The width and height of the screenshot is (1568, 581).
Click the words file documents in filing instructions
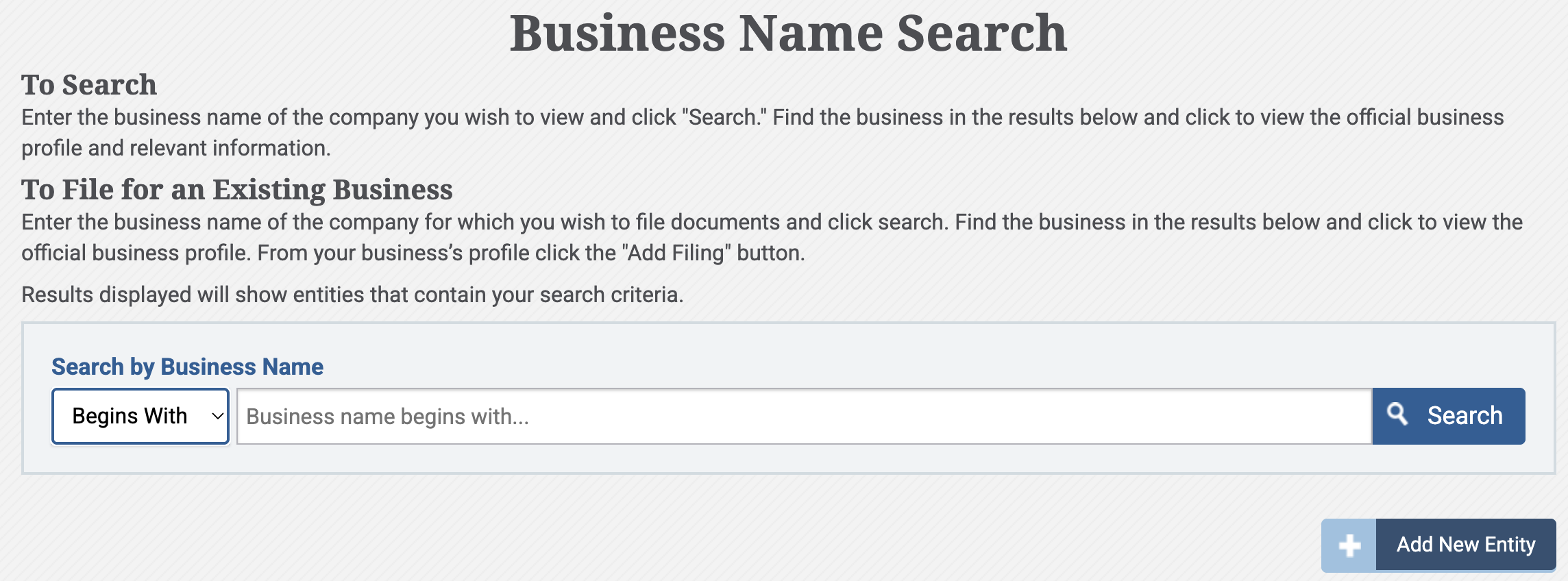click(x=708, y=222)
